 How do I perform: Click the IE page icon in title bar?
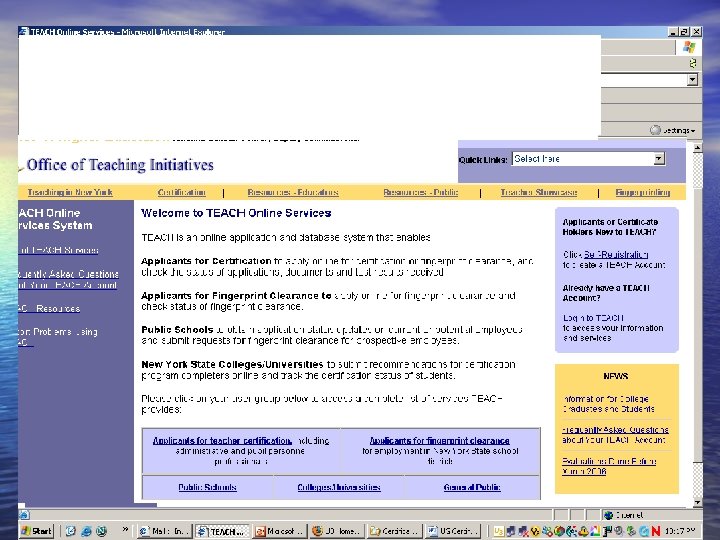click(23, 31)
